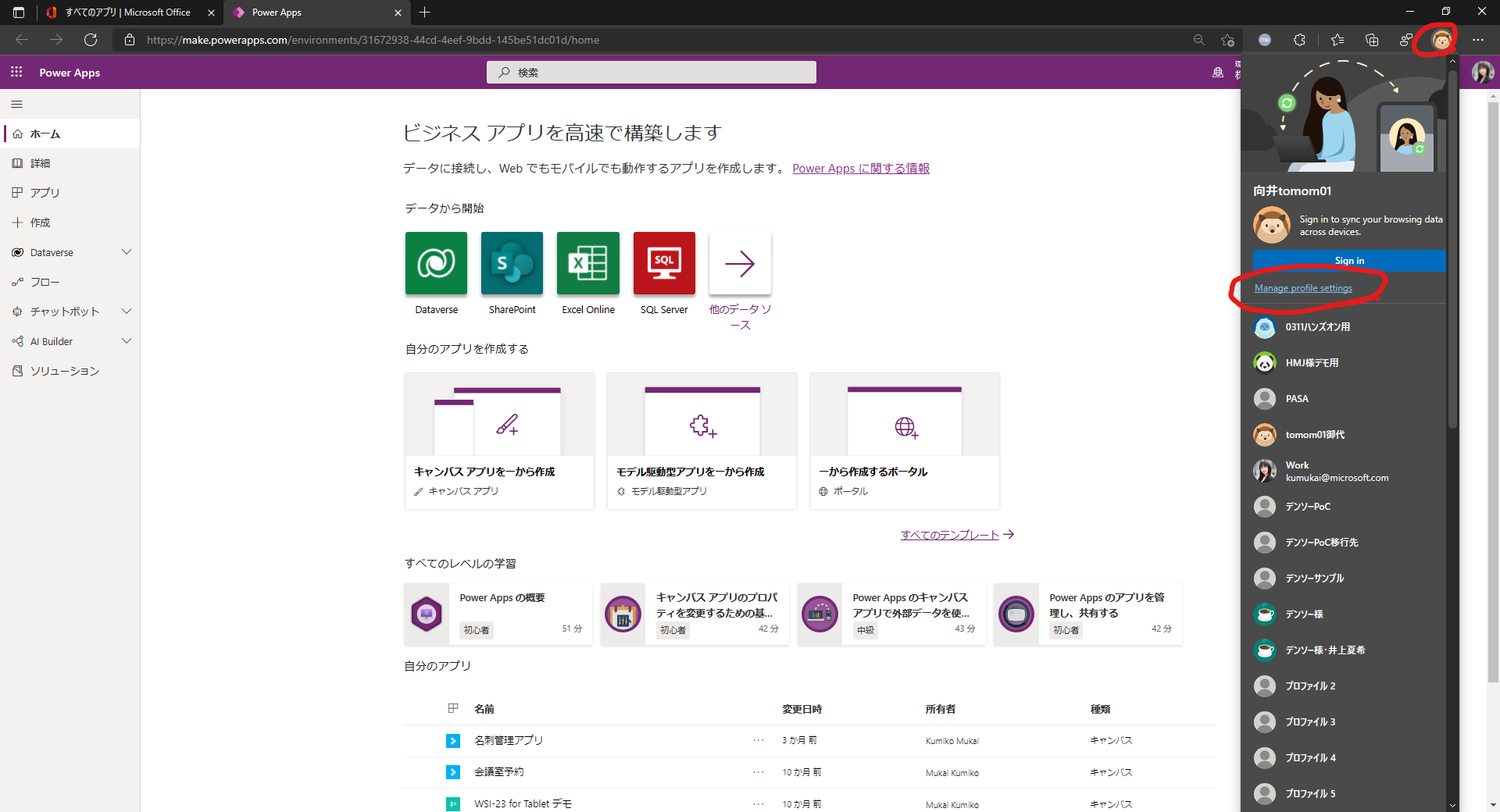The width and height of the screenshot is (1500, 812).
Task: Create a portal from blank
Action: (905, 441)
